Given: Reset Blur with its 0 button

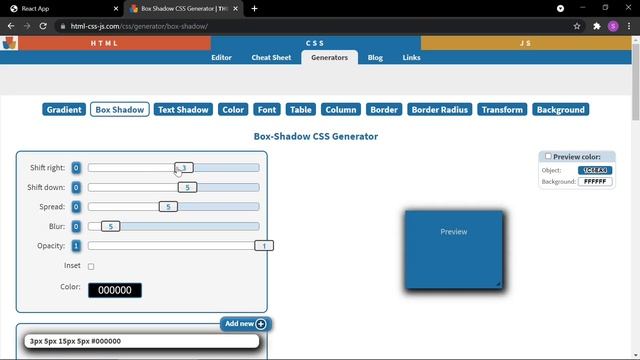Looking at the screenshot, I should coord(76,226).
